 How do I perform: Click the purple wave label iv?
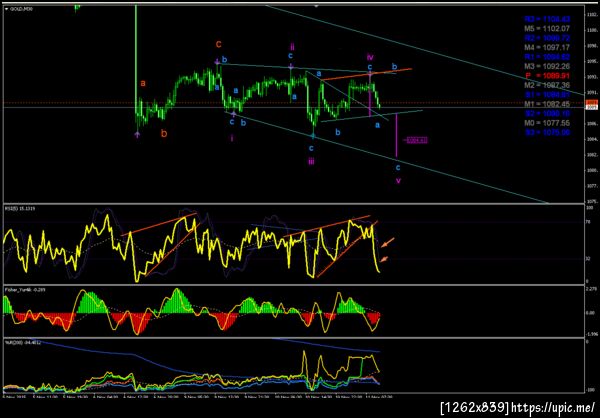tap(370, 57)
